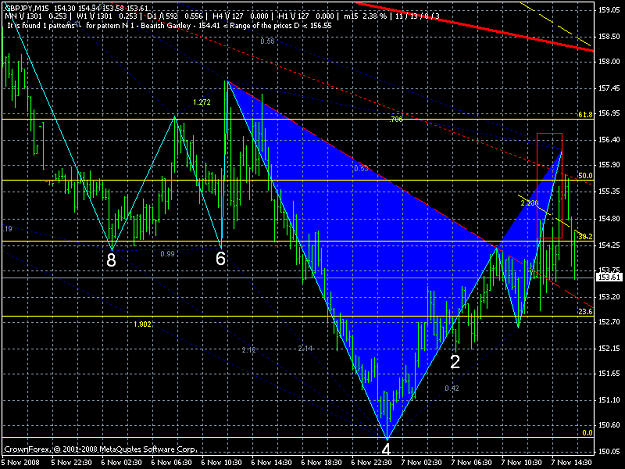The width and height of the screenshot is (625, 469).
Task: Click the 'H4 V 127' indicator reading
Action: pos(227,16)
